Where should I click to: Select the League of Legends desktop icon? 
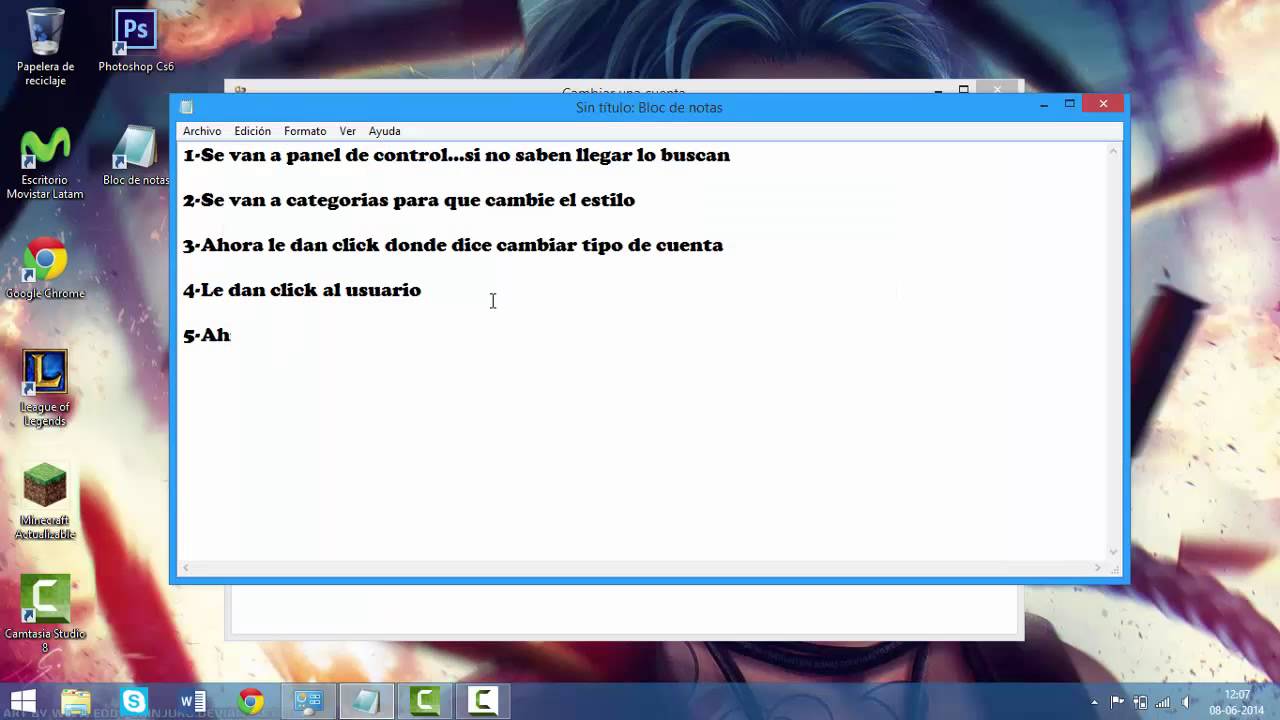click(45, 389)
